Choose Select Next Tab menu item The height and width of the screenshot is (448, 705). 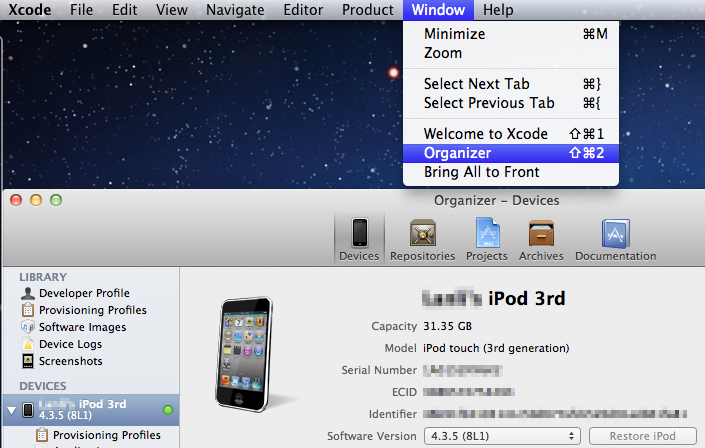[x=511, y=84]
